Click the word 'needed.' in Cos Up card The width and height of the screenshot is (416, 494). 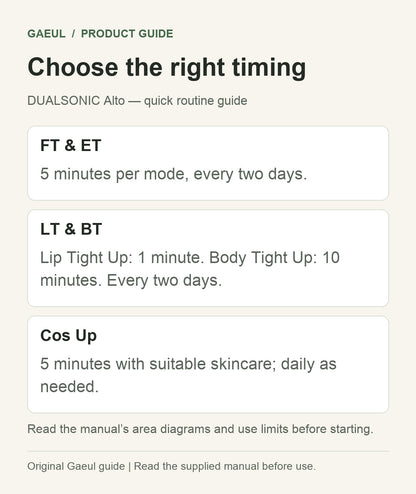click(x=69, y=387)
